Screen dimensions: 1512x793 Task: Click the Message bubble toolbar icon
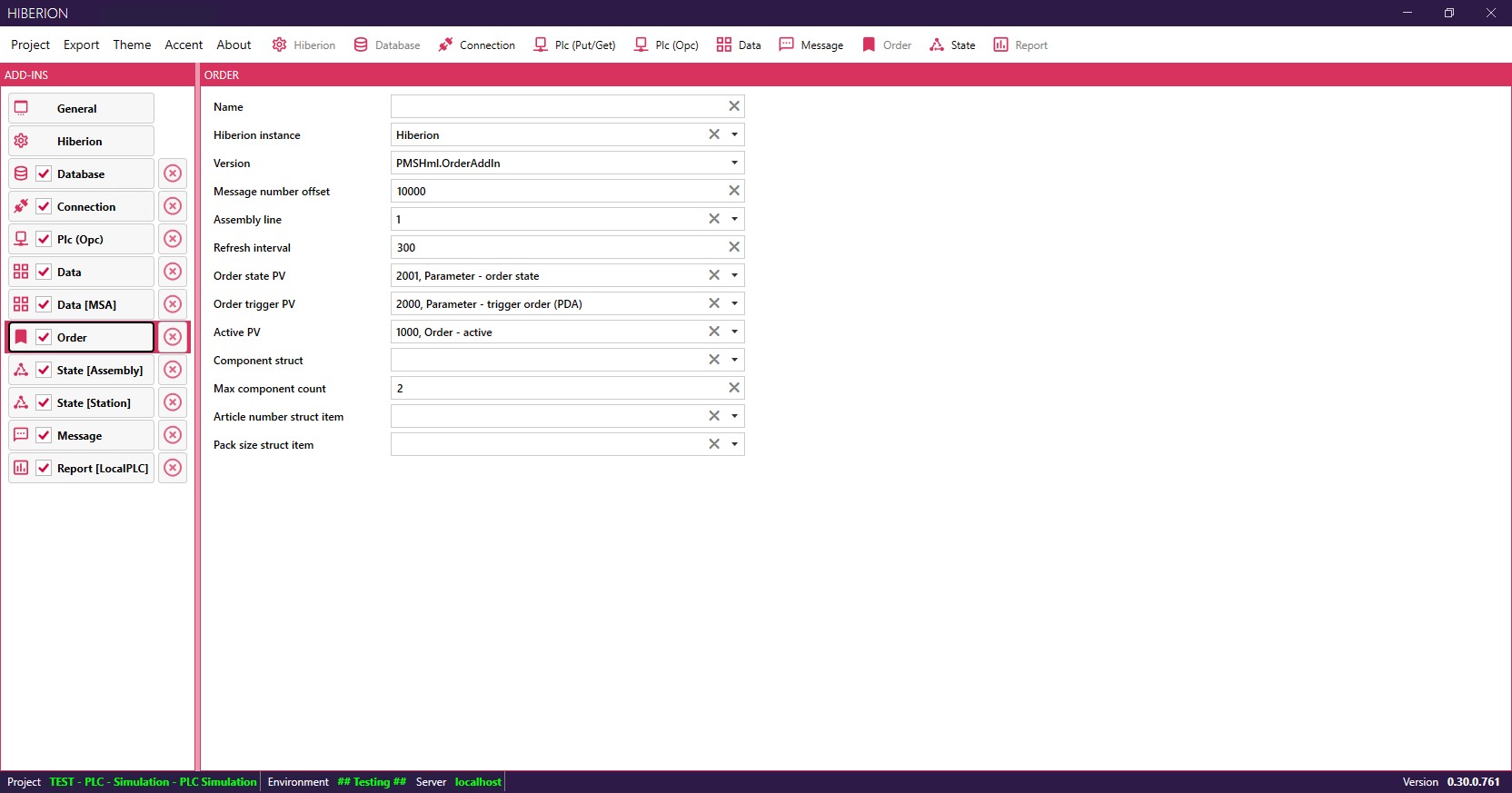(x=787, y=45)
